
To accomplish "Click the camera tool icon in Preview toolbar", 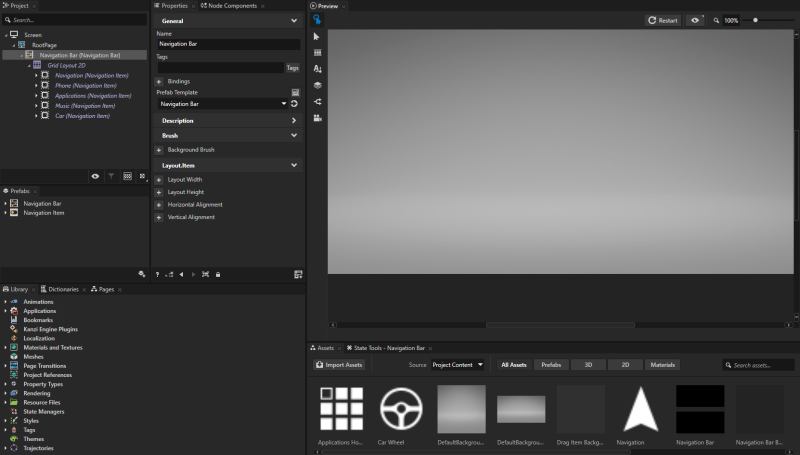I will 317,118.
